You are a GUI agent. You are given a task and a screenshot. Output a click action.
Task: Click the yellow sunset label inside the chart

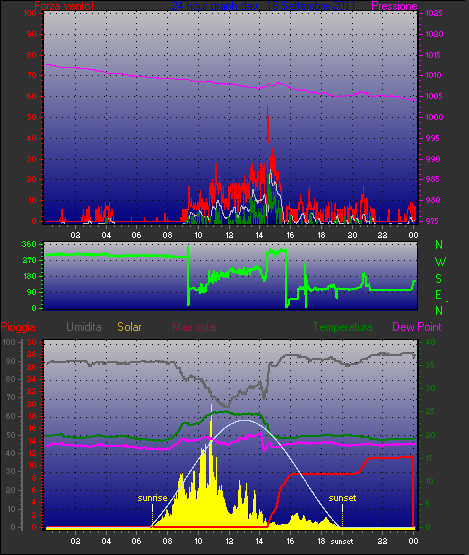[342, 498]
